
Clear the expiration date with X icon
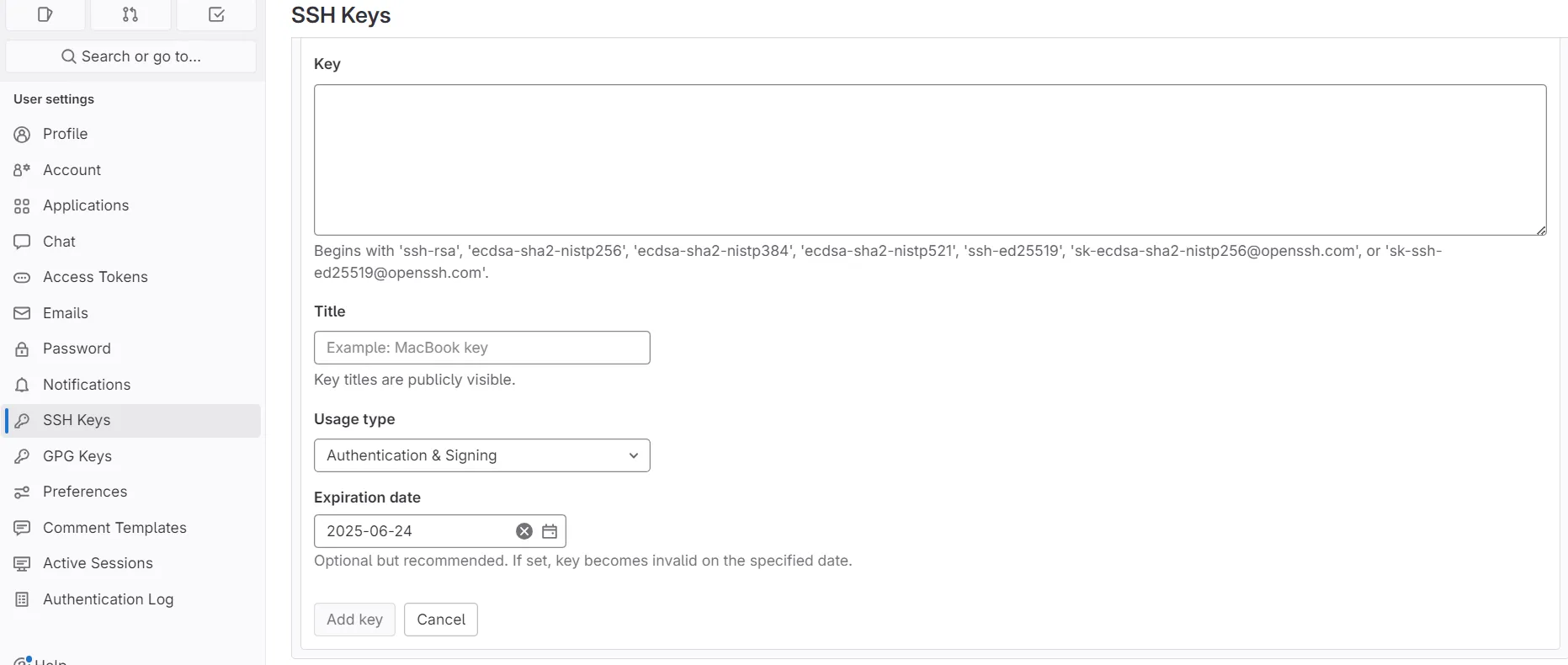[524, 531]
